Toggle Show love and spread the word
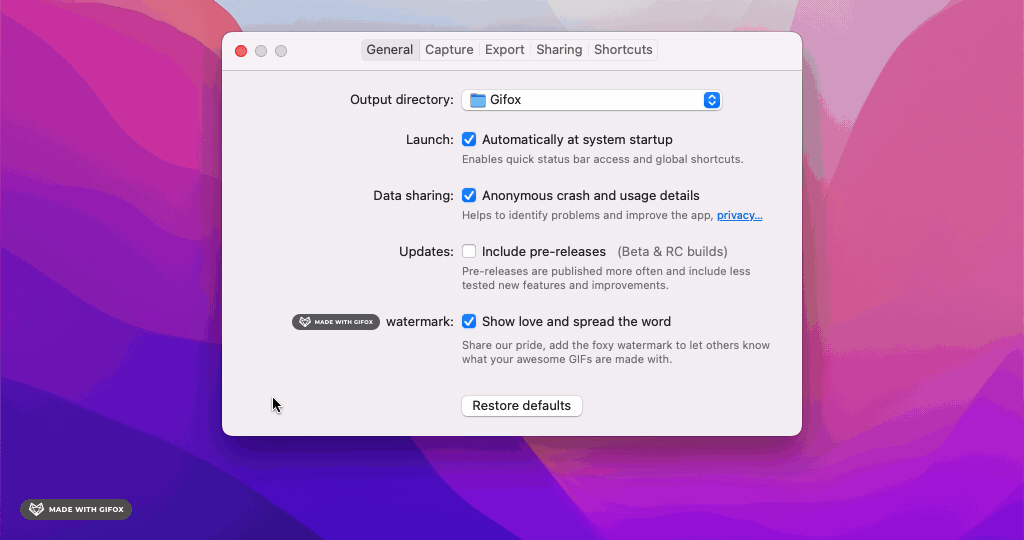1024x540 pixels. (x=469, y=321)
